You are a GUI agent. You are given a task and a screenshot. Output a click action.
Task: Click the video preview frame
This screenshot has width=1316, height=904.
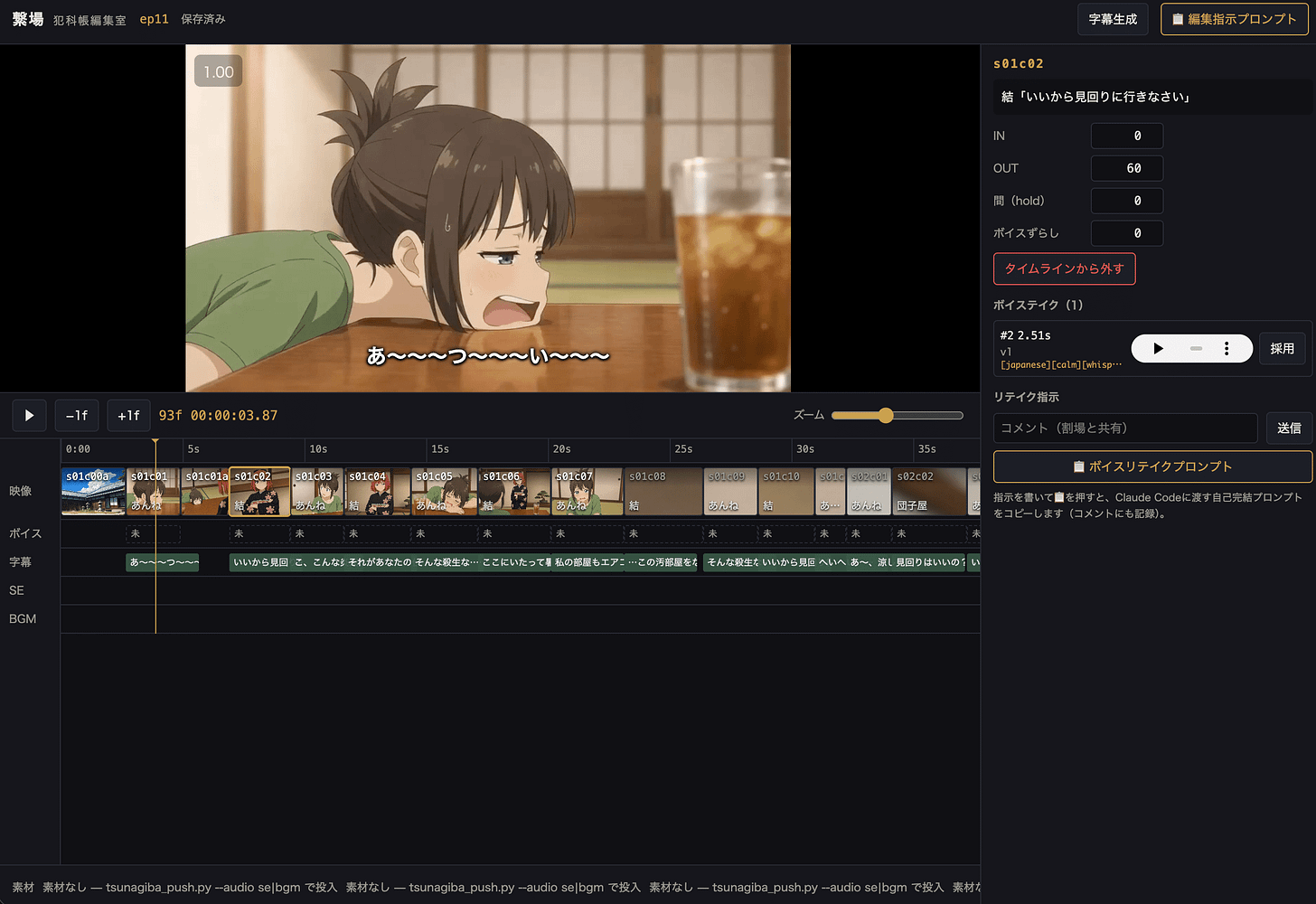(488, 218)
